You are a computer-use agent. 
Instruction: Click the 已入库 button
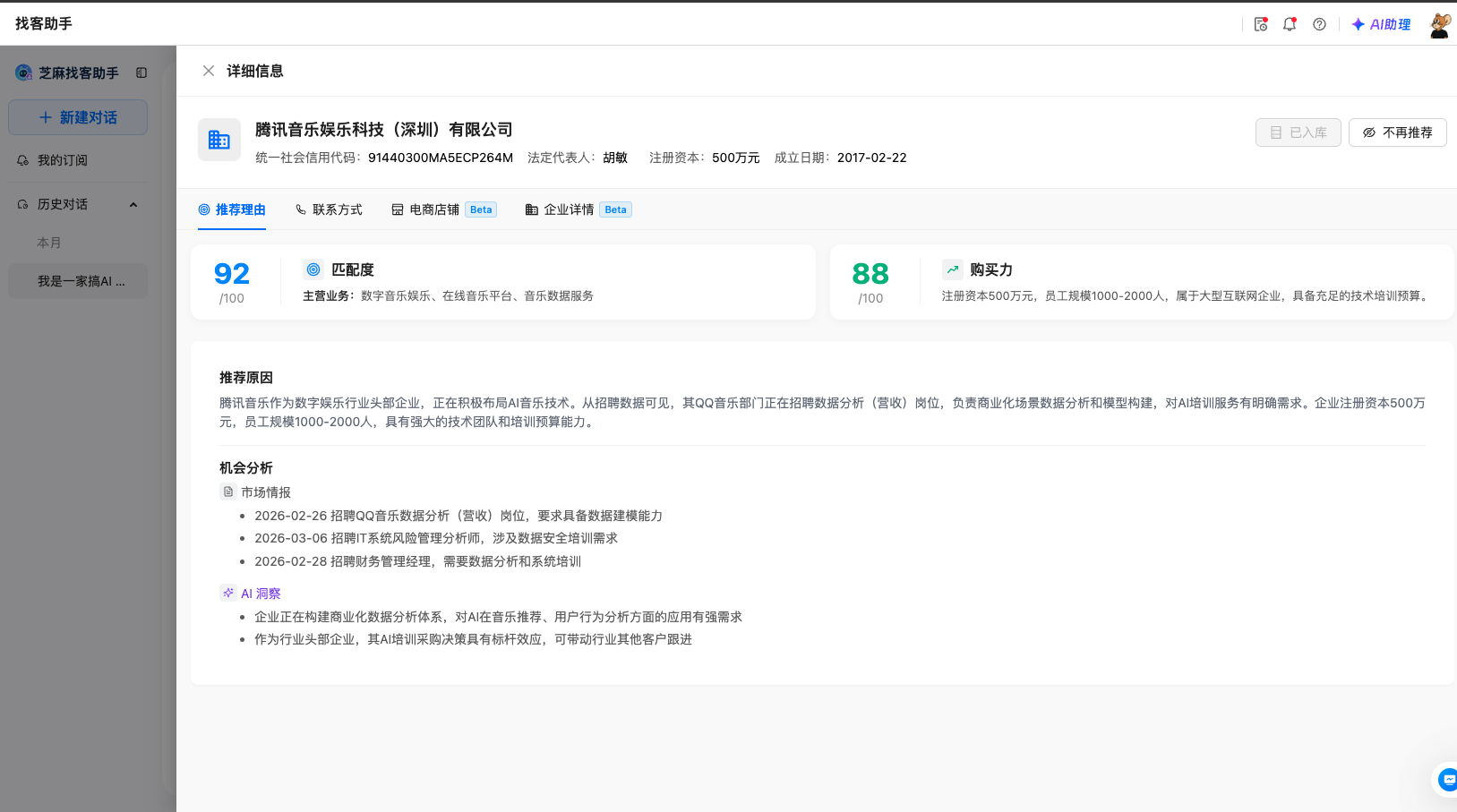point(1298,132)
